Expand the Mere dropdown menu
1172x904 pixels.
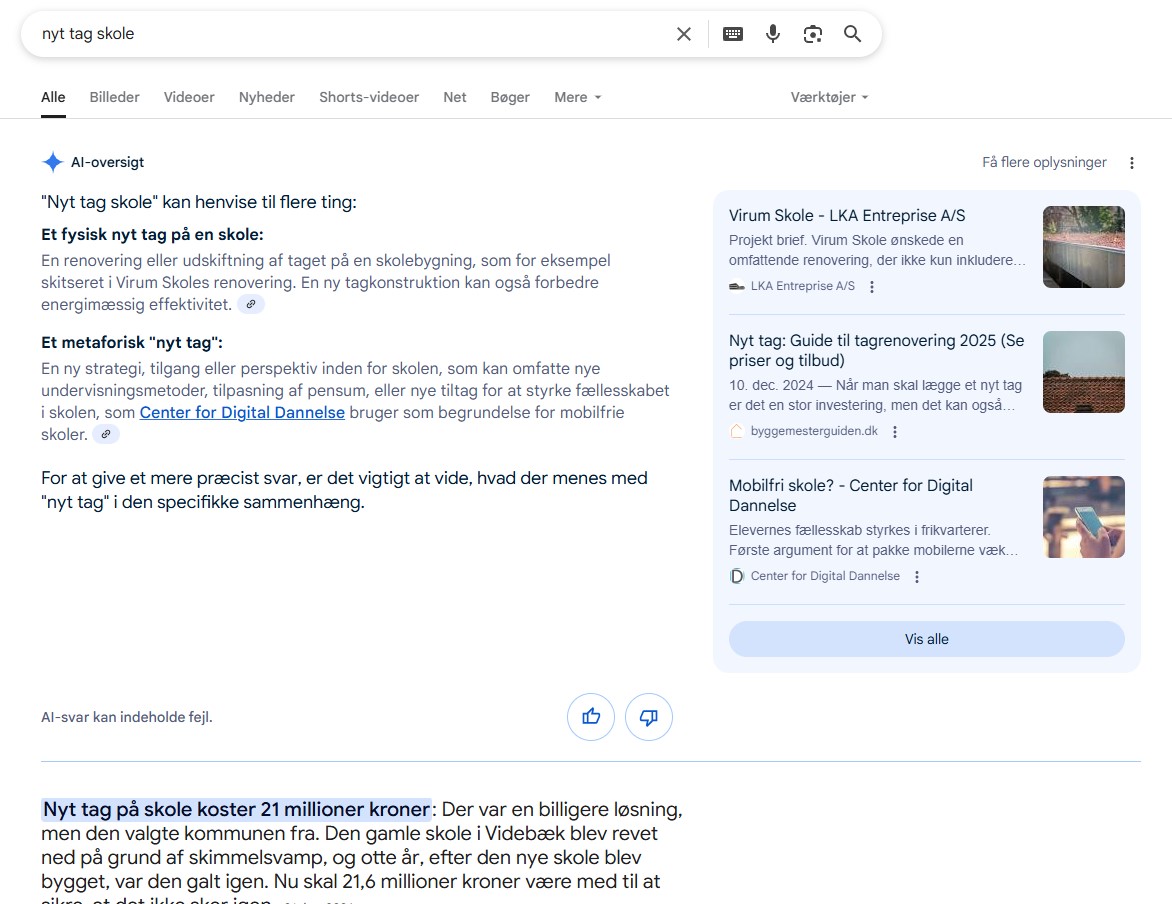coord(577,97)
